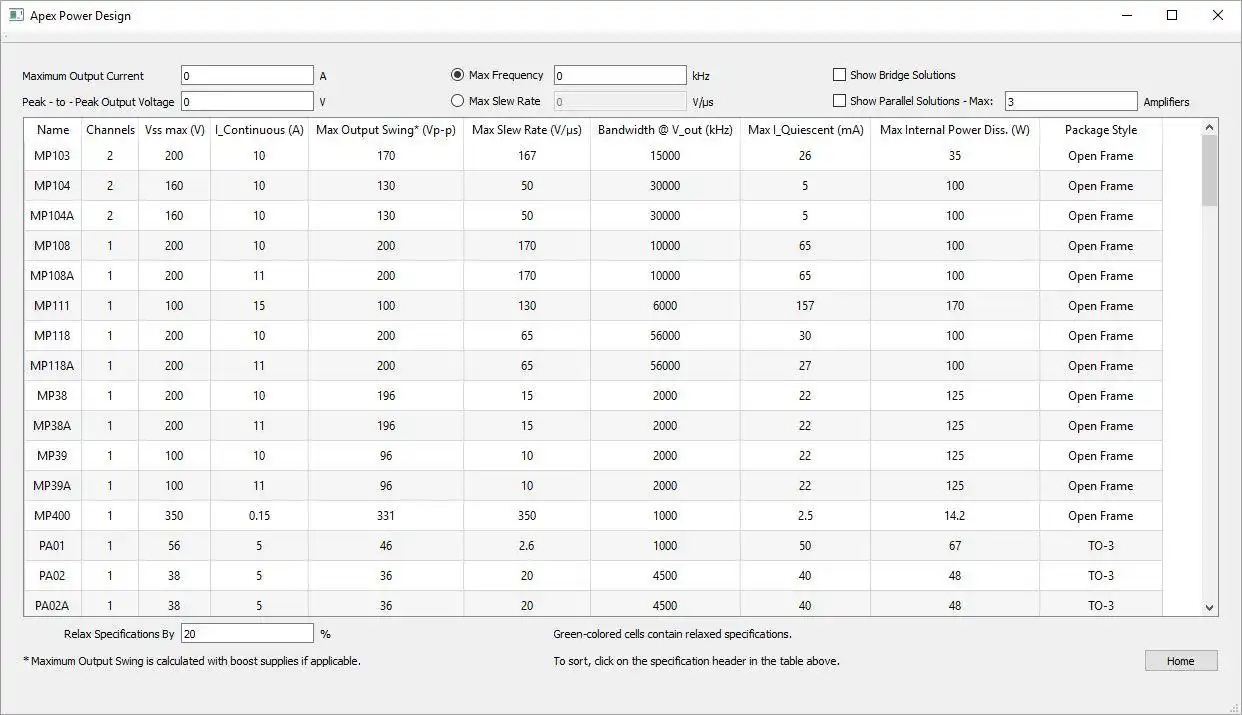Click the Apex Power Design app icon
This screenshot has width=1242, height=715.
(x=16, y=15)
